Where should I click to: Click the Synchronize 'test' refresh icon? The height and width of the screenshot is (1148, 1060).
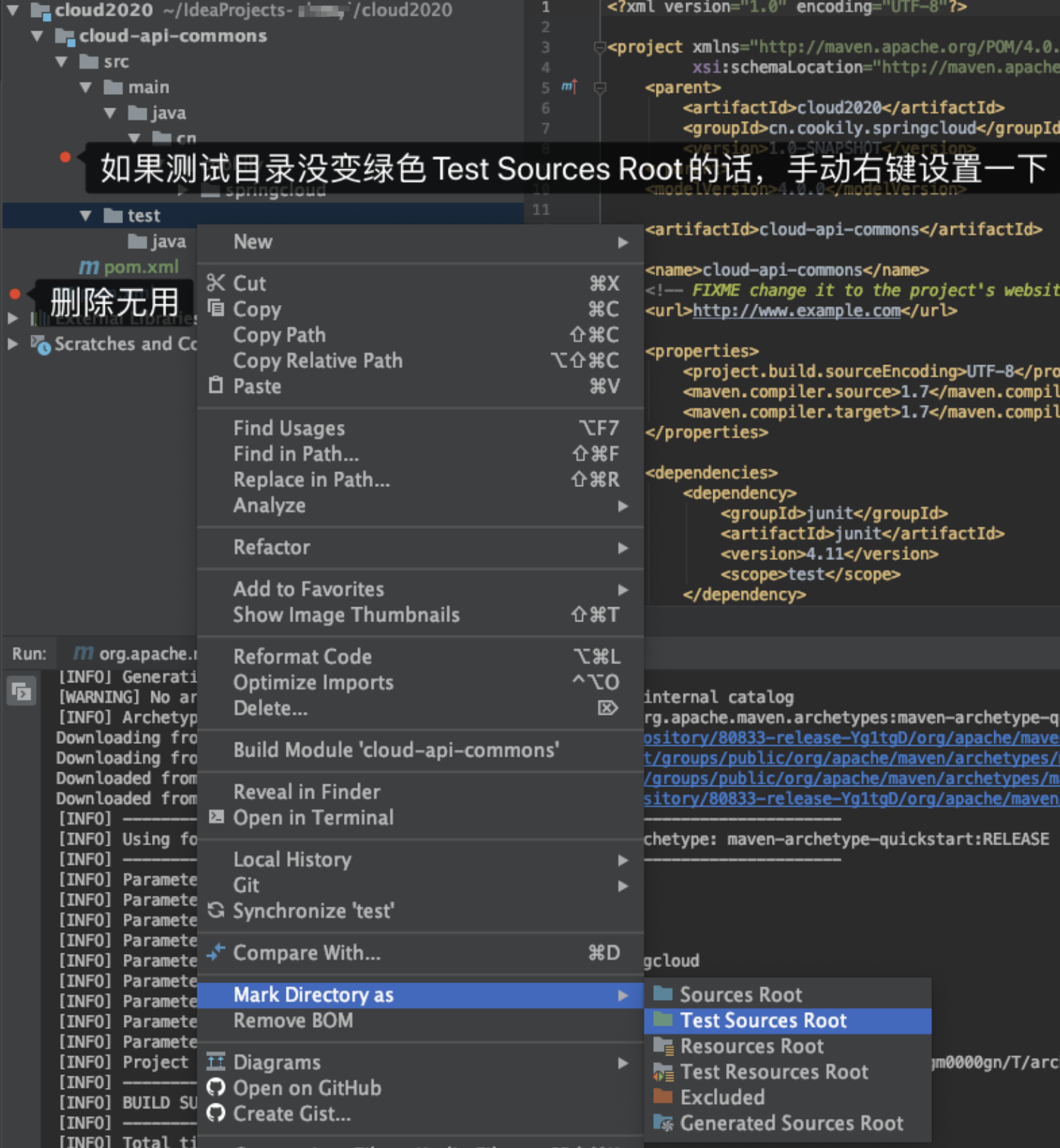point(216,910)
